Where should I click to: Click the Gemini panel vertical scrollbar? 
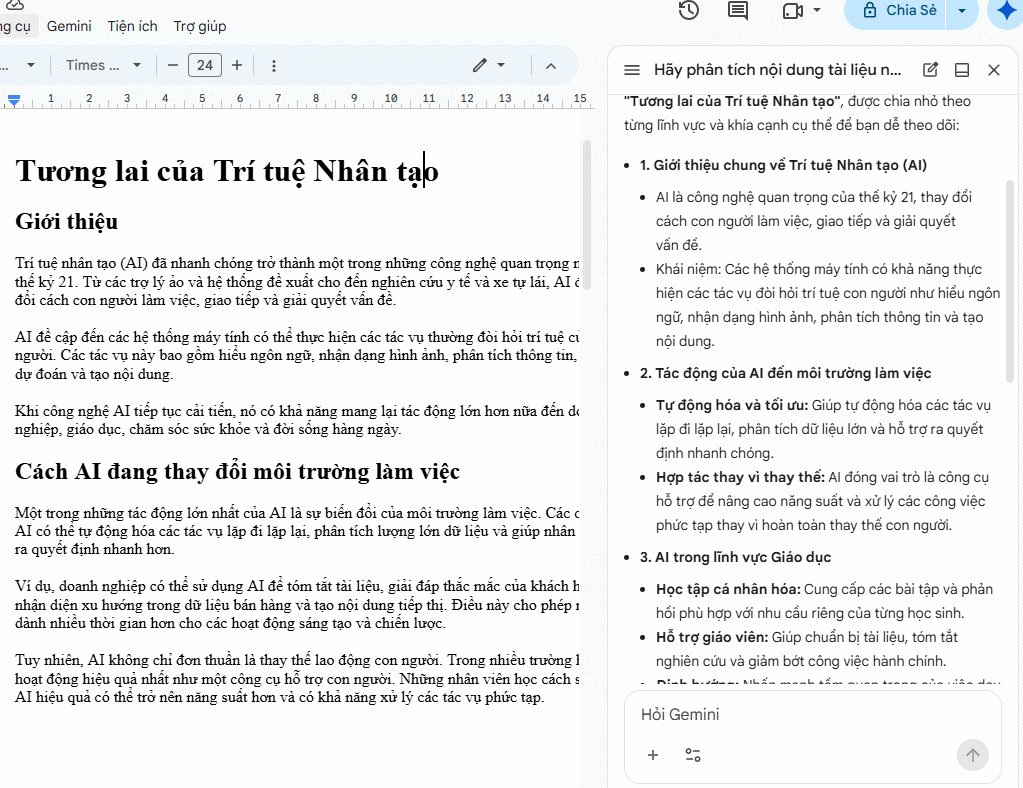1010,280
